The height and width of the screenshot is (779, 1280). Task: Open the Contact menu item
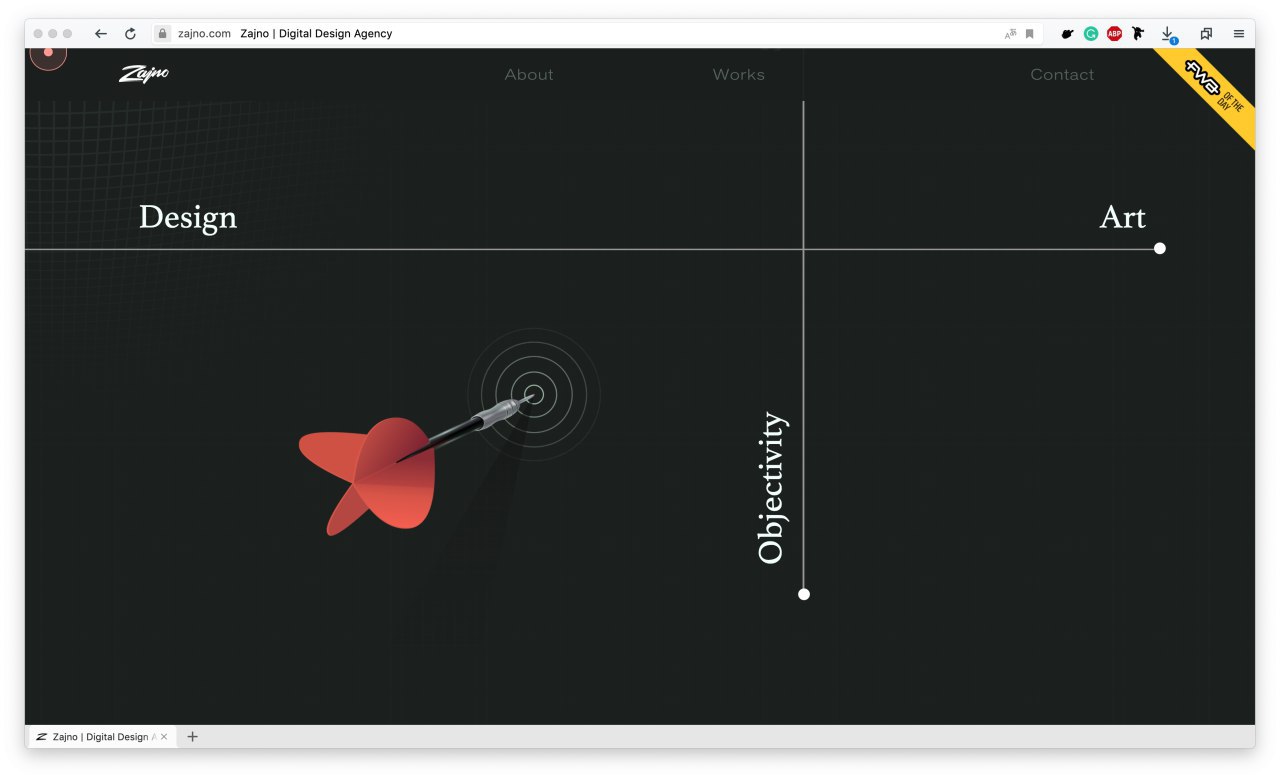(x=1062, y=75)
